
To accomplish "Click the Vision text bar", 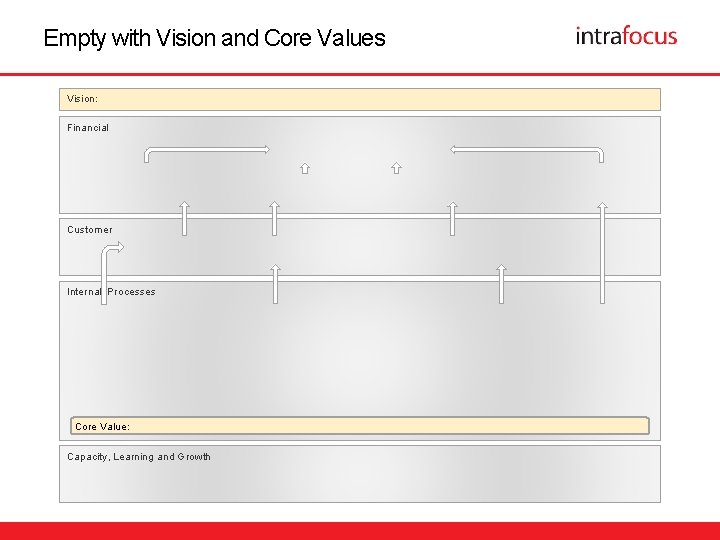I will pyautogui.click(x=360, y=99).
